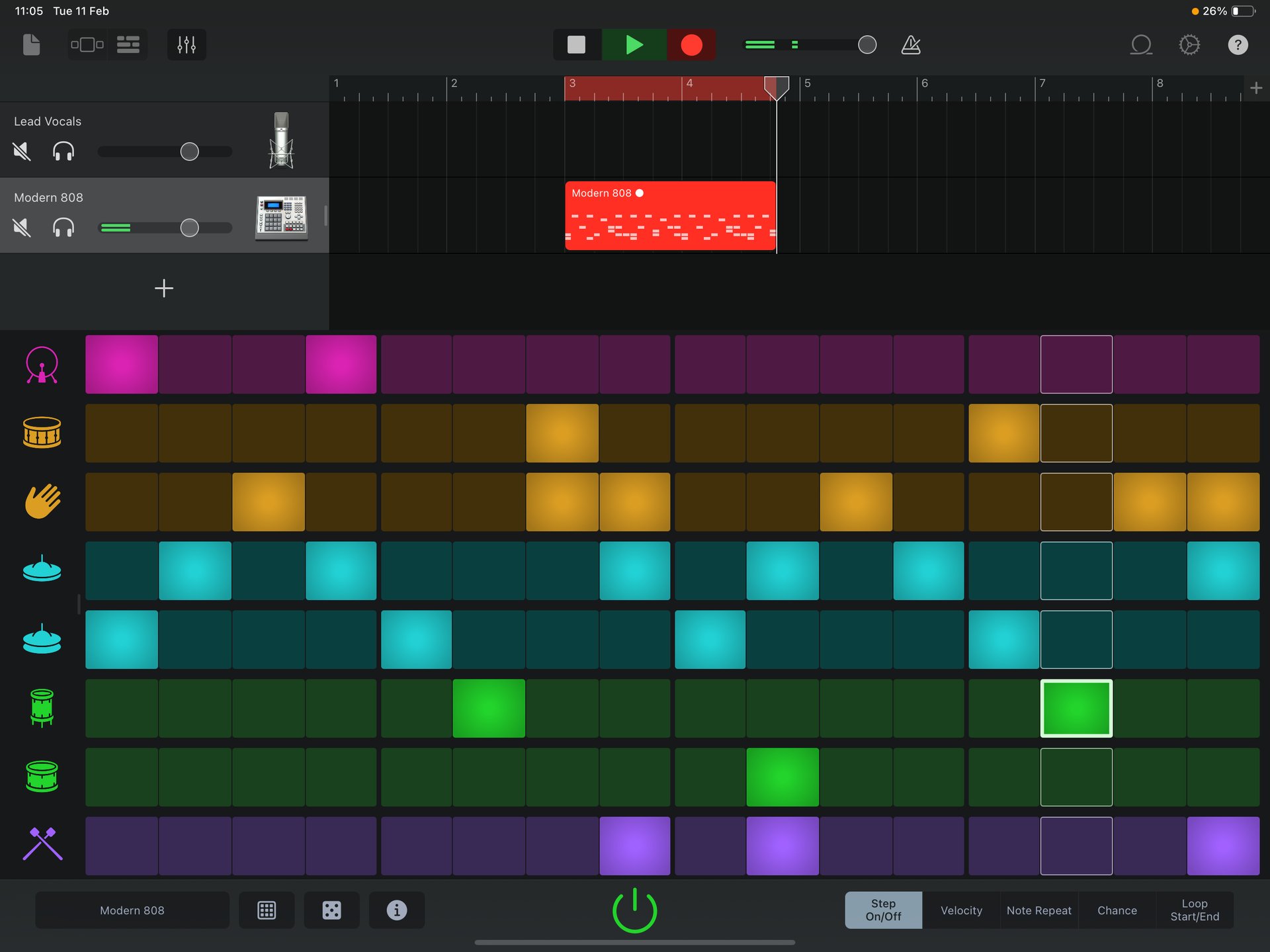Image resolution: width=1270 pixels, height=952 pixels.
Task: Randomize pattern with the dice button
Action: [331, 910]
